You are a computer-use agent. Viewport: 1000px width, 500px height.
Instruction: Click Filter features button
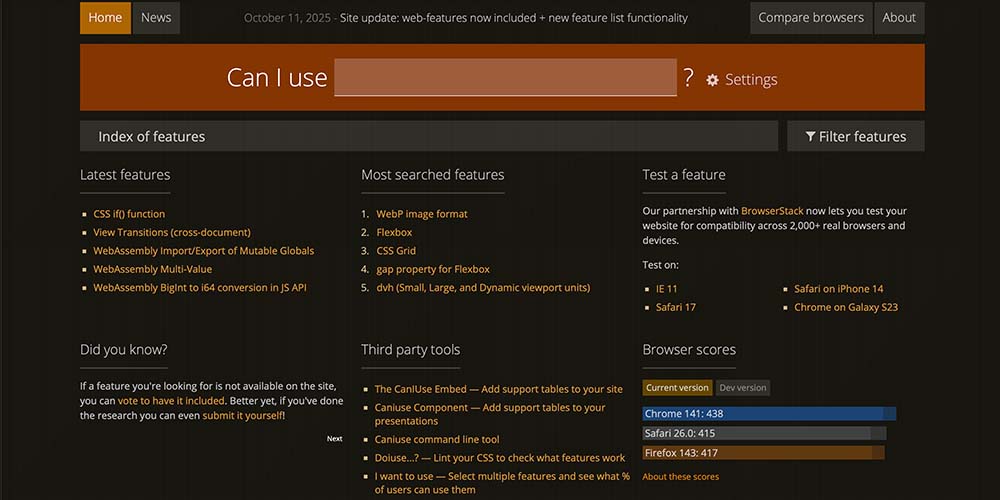[x=855, y=136]
